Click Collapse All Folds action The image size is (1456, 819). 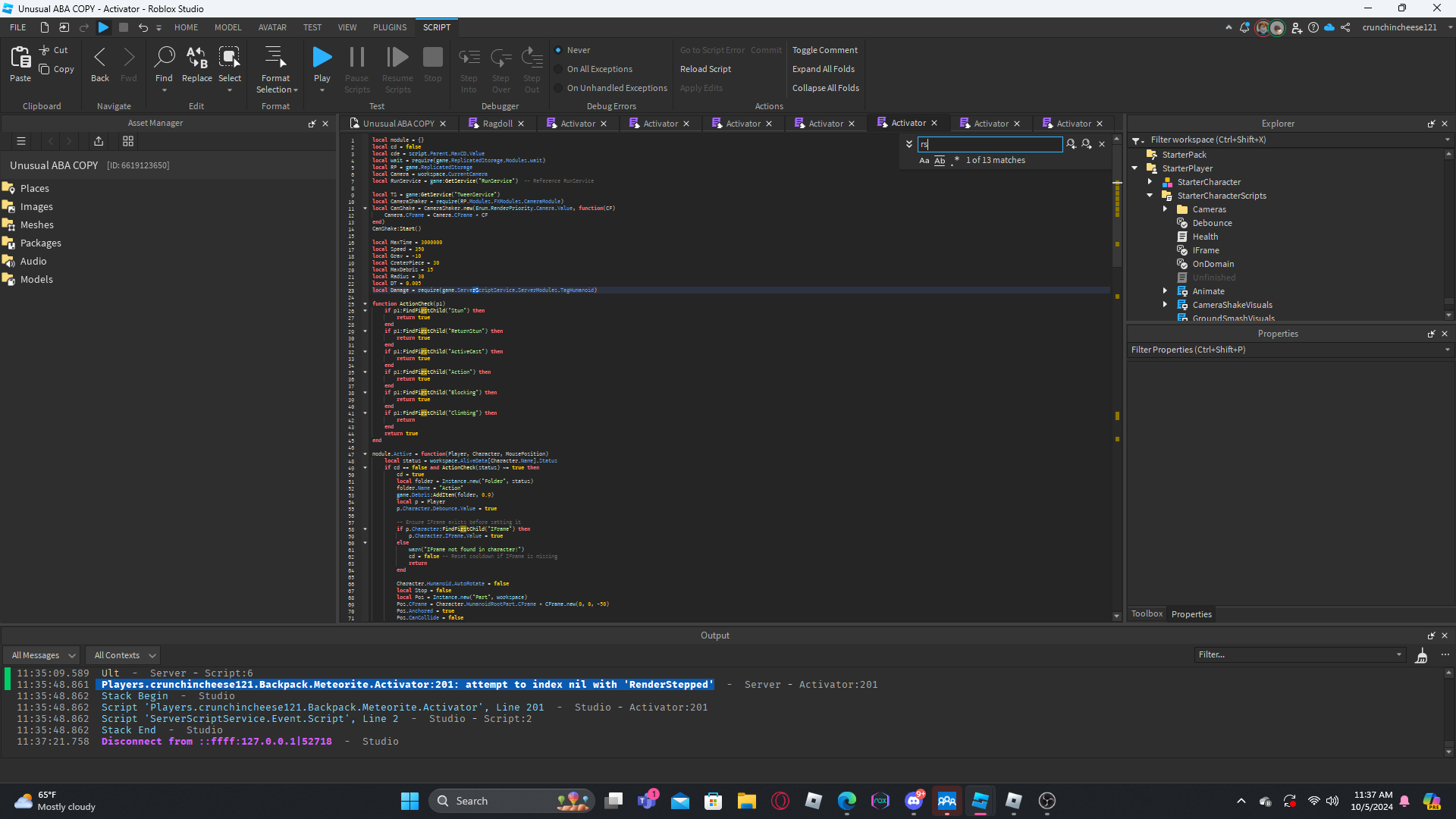point(825,88)
